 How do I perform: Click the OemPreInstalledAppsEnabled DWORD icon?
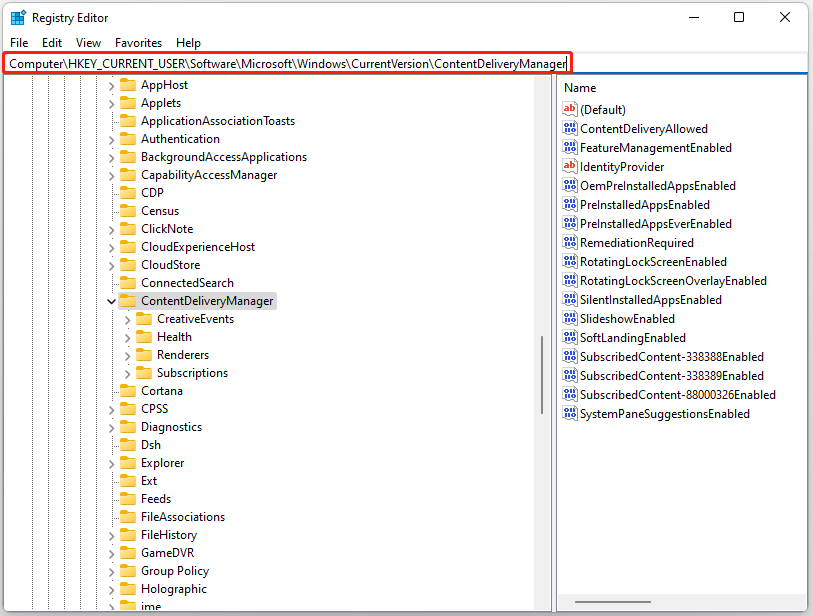click(x=570, y=185)
